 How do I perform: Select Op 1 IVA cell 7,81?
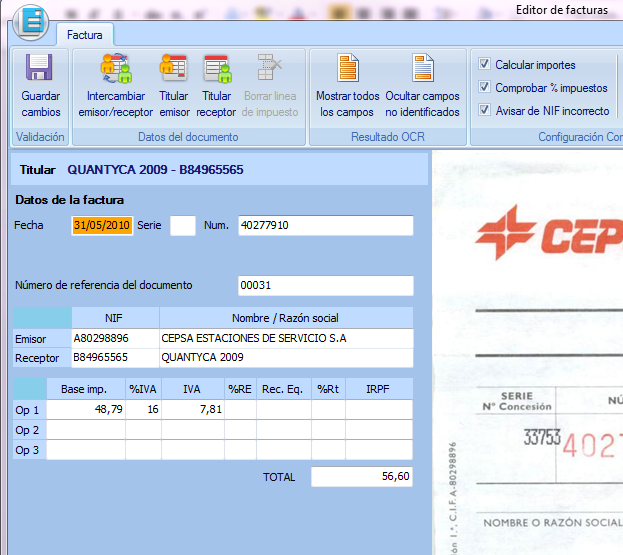(x=193, y=409)
